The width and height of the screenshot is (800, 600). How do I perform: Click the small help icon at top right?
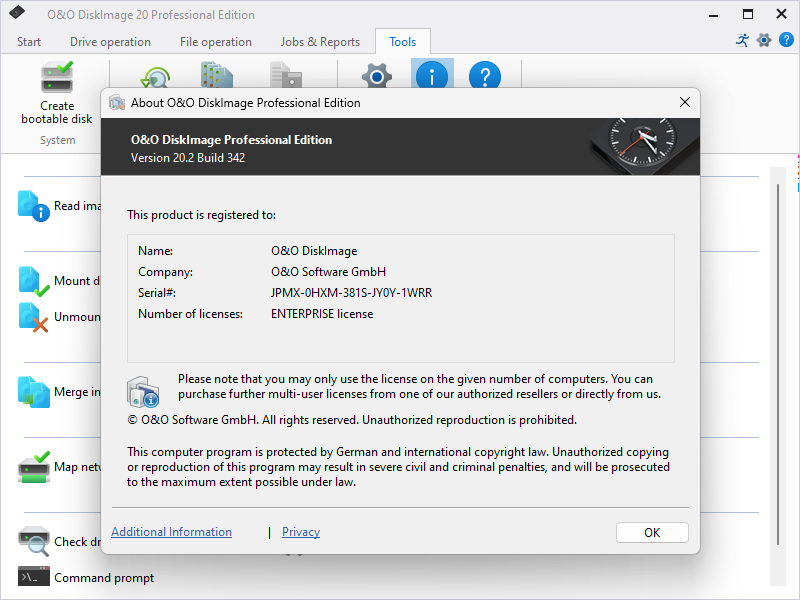pyautogui.click(x=786, y=40)
